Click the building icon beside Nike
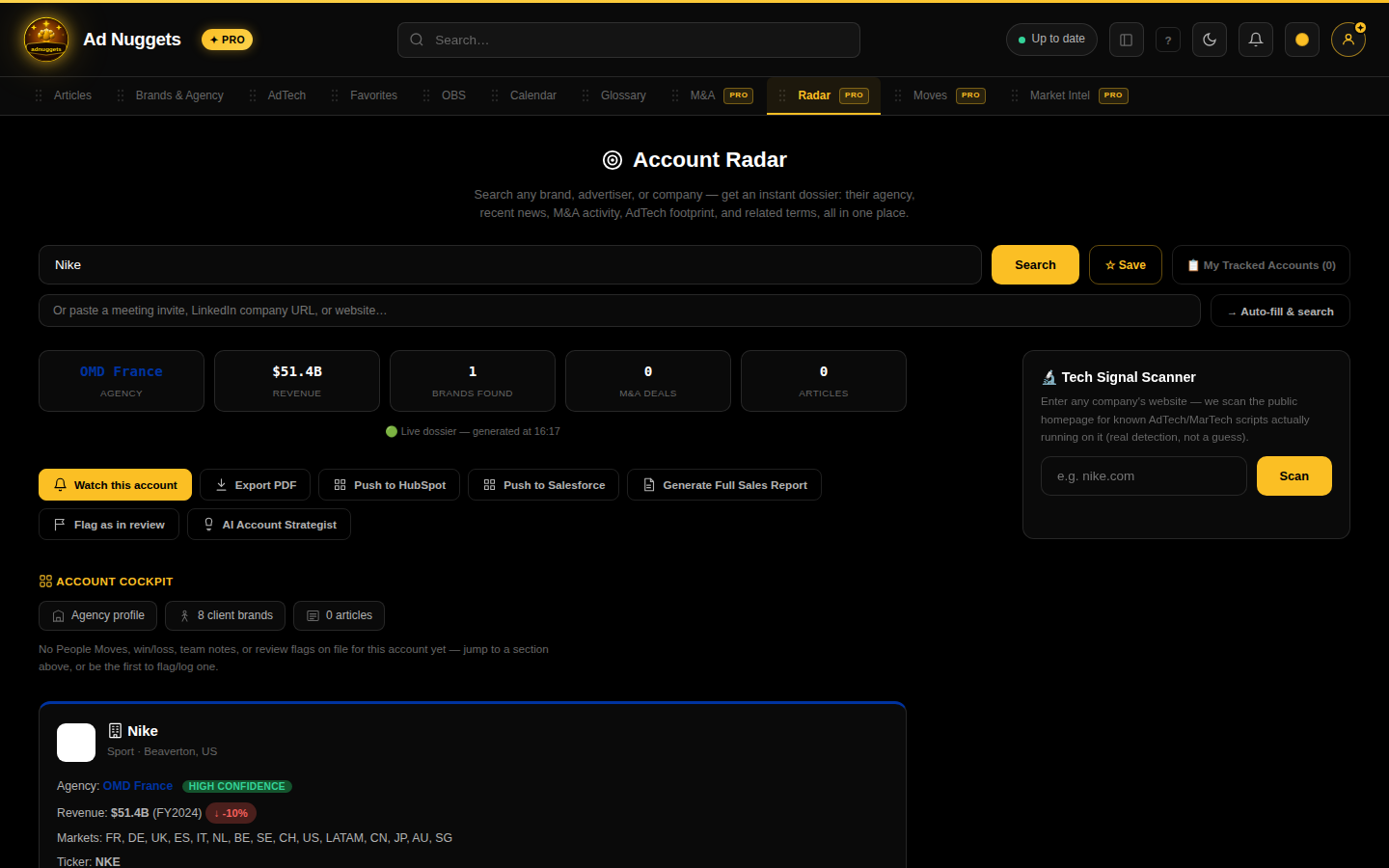Viewport: 1389px width, 868px height. click(x=115, y=731)
